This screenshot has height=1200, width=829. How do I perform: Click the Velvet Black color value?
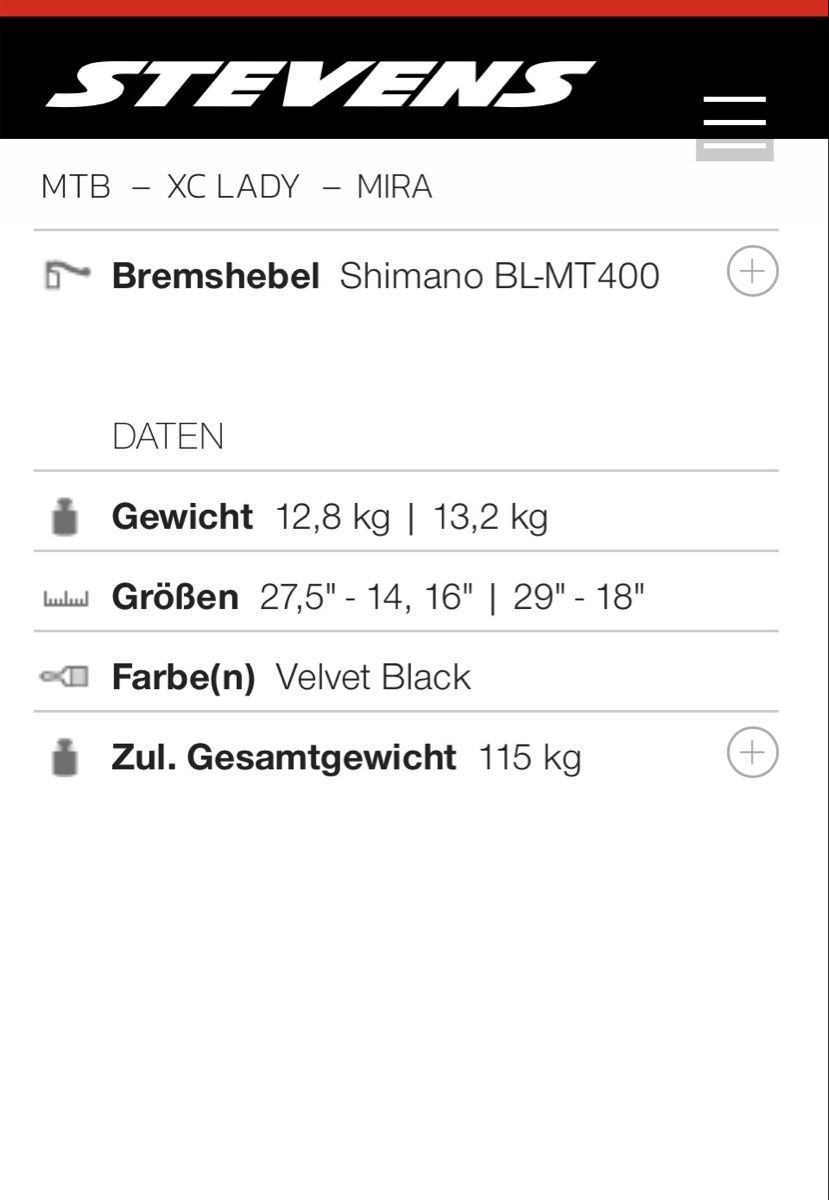[x=373, y=677]
